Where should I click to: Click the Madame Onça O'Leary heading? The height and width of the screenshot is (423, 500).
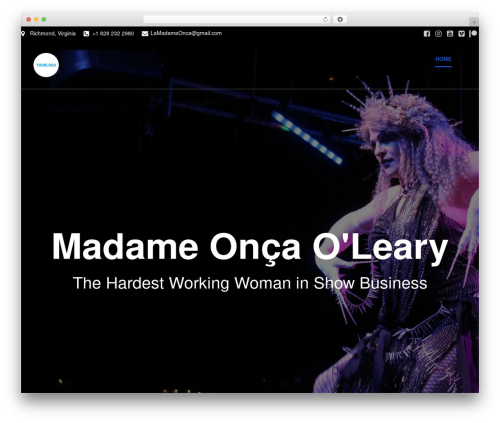250,248
